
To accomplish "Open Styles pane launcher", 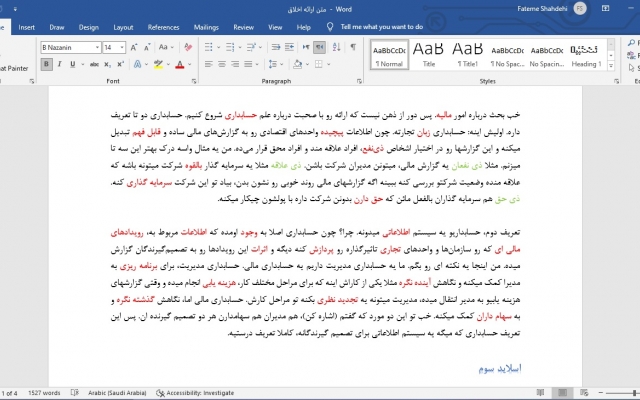I will point(616,82).
